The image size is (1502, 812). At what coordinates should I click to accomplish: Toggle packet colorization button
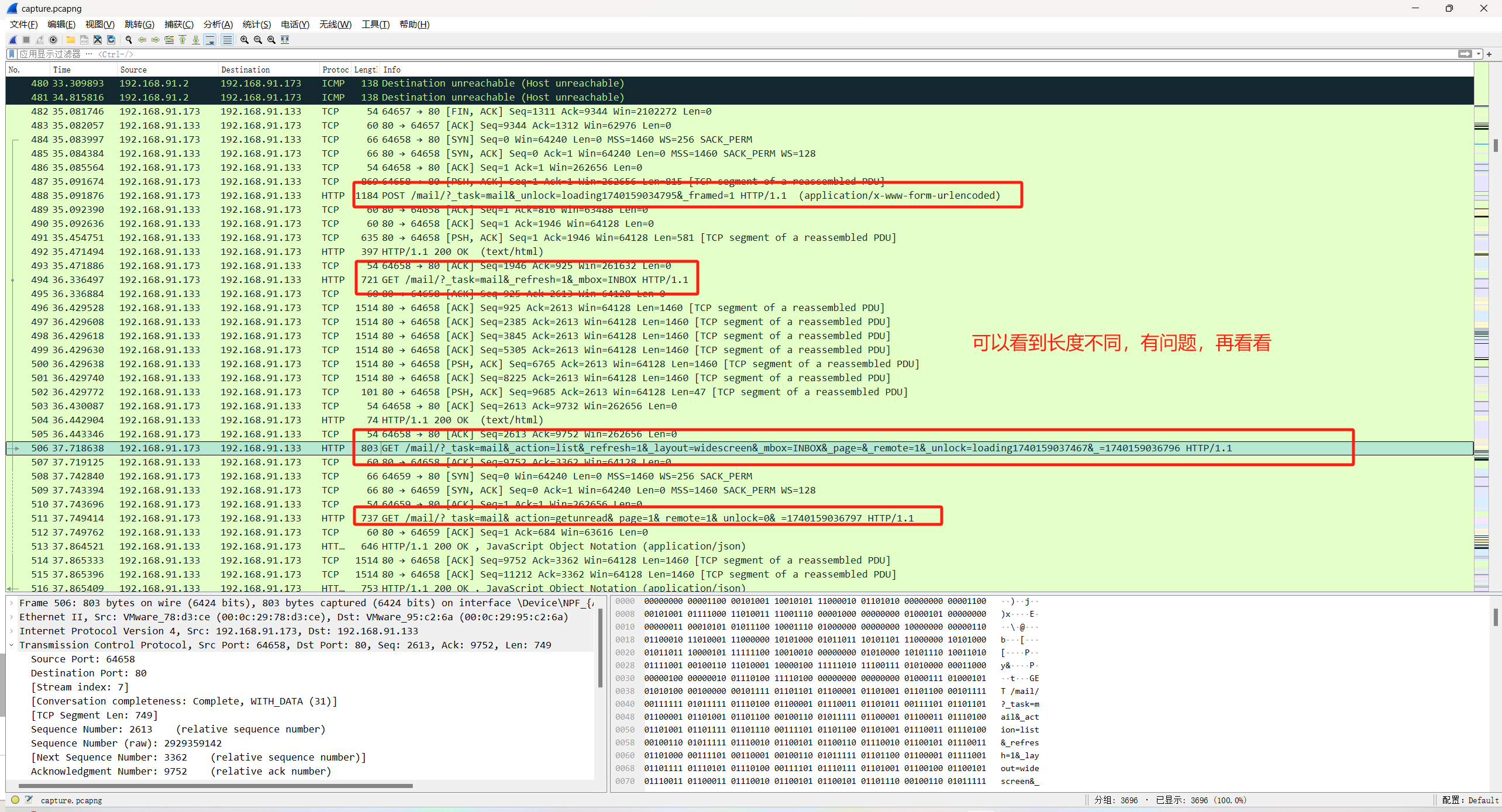227,40
